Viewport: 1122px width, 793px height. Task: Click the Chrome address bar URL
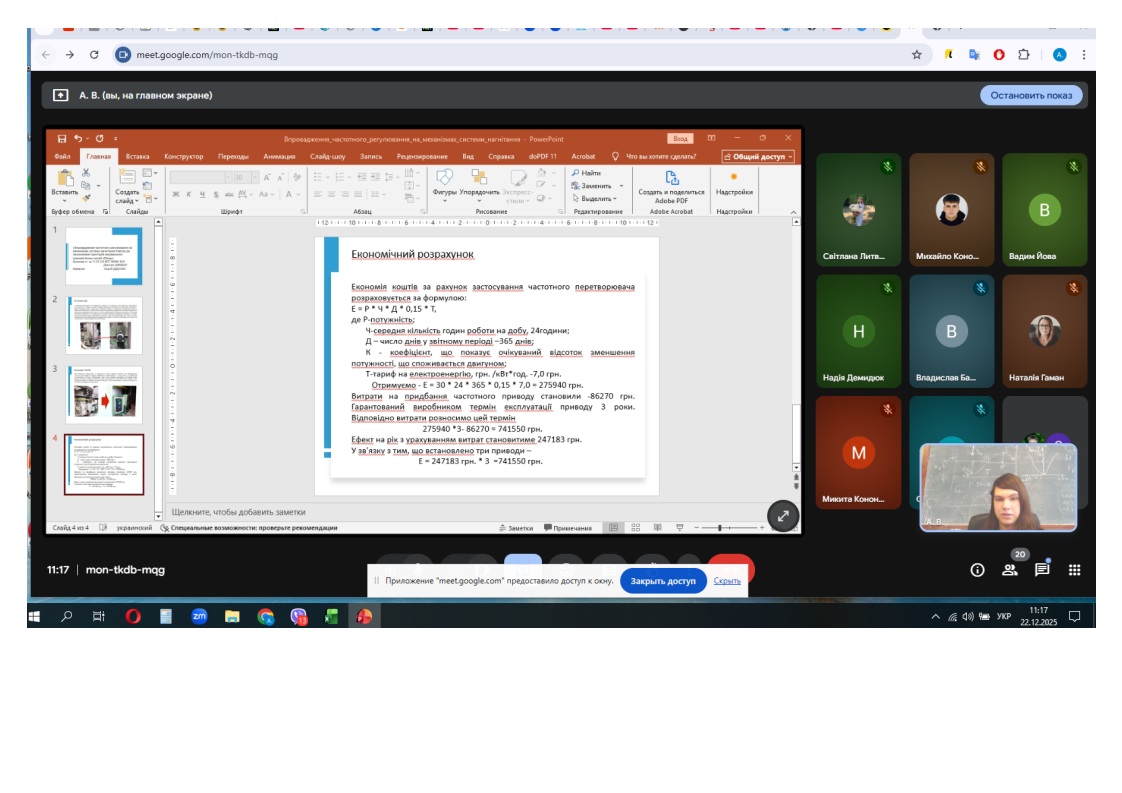tap(207, 54)
